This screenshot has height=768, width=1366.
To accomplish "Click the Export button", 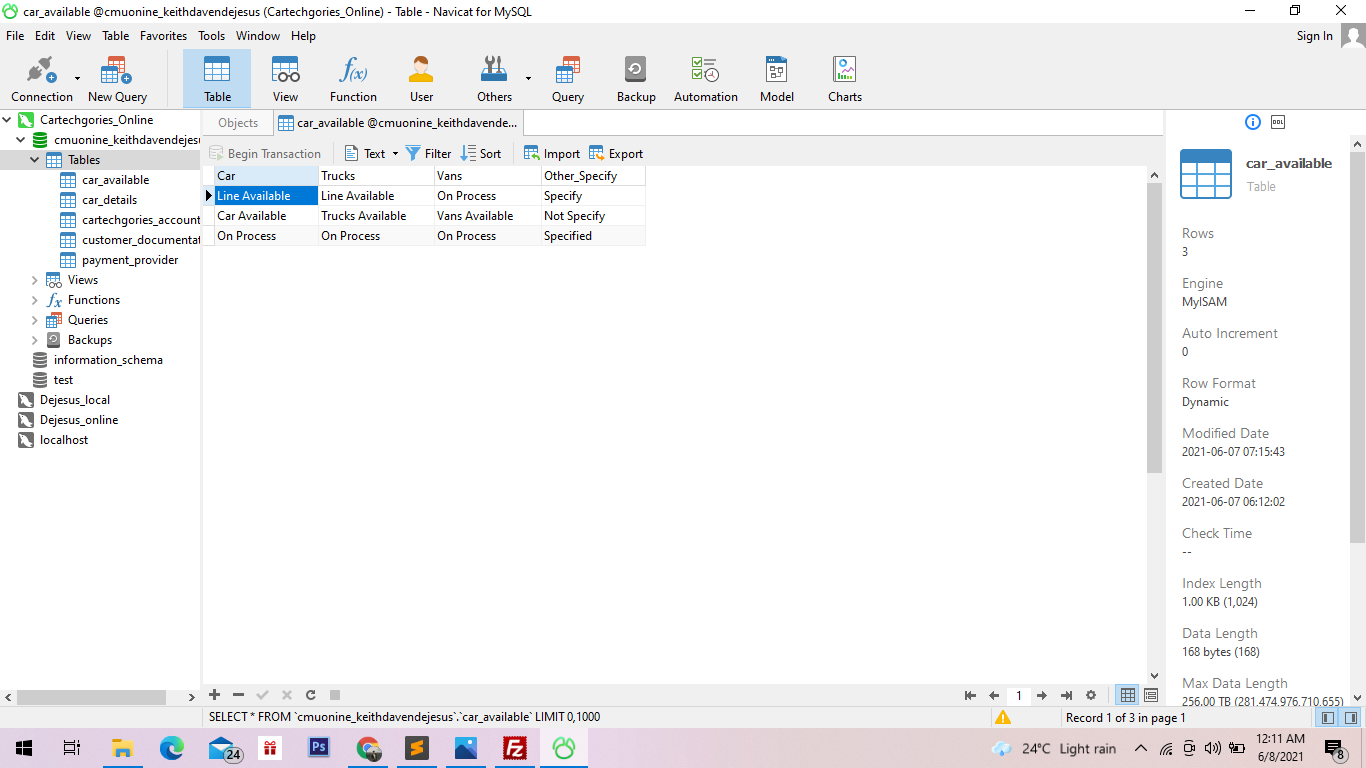I will tap(616, 154).
